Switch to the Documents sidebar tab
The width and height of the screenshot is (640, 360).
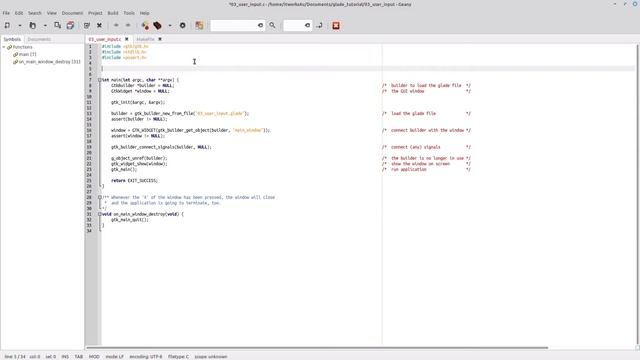pos(39,39)
